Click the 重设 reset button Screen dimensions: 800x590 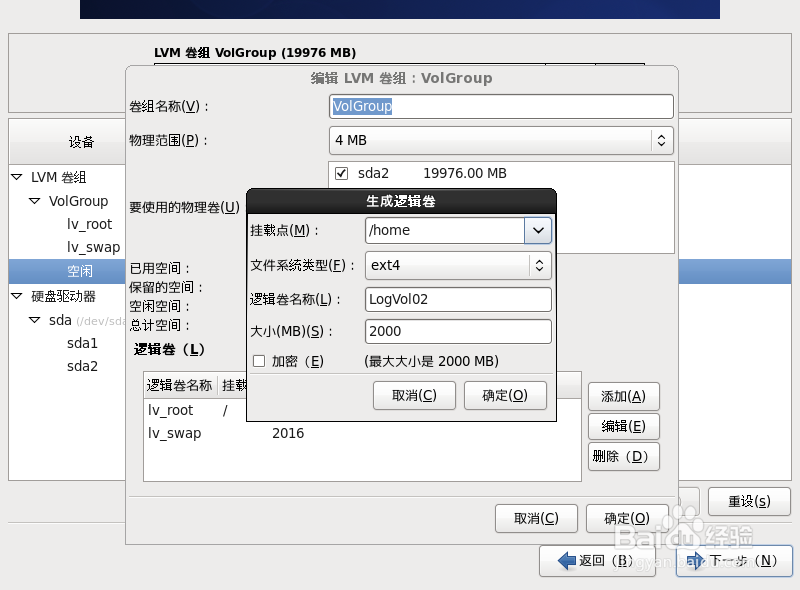[x=749, y=502]
